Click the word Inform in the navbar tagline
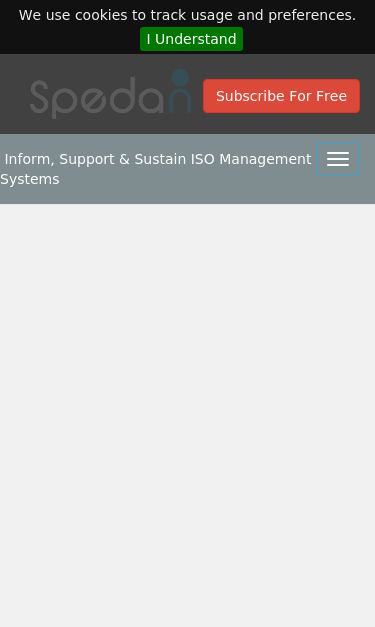 tap(29, 159)
